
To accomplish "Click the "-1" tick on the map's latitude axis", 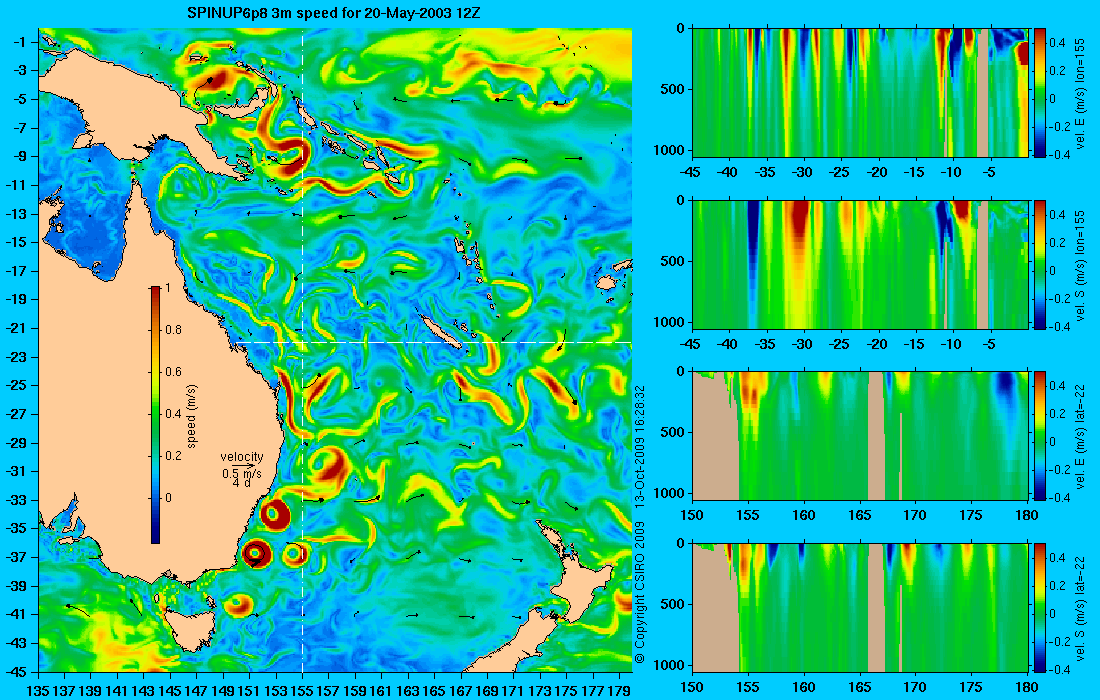I will (x=19, y=41).
